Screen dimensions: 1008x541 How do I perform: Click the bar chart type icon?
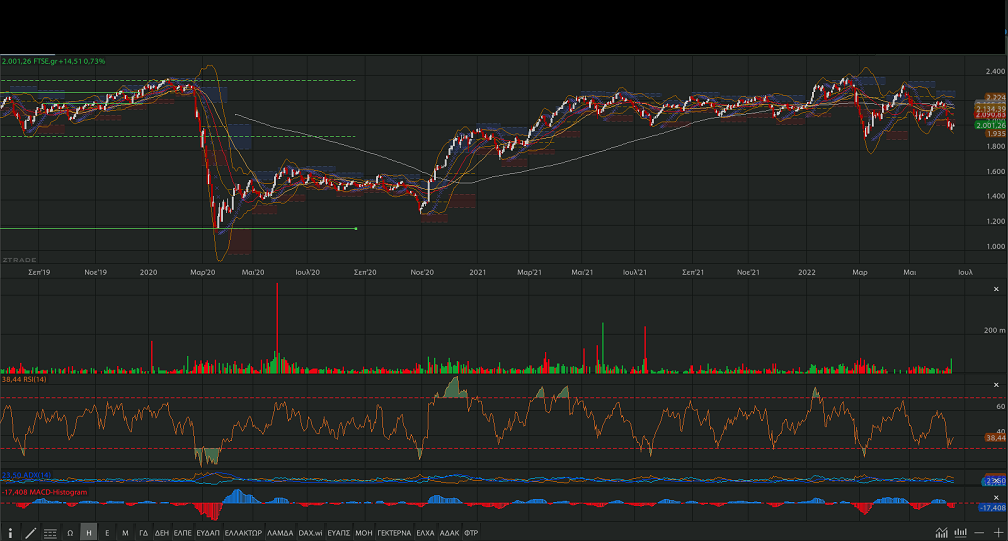tap(961, 533)
